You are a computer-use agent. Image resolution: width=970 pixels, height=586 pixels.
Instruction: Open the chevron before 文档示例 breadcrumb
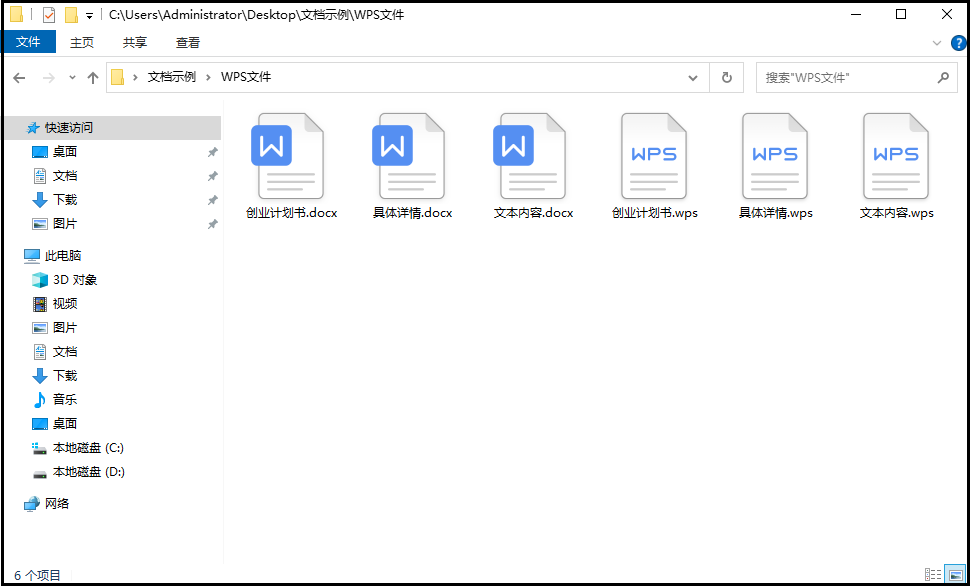coord(135,77)
